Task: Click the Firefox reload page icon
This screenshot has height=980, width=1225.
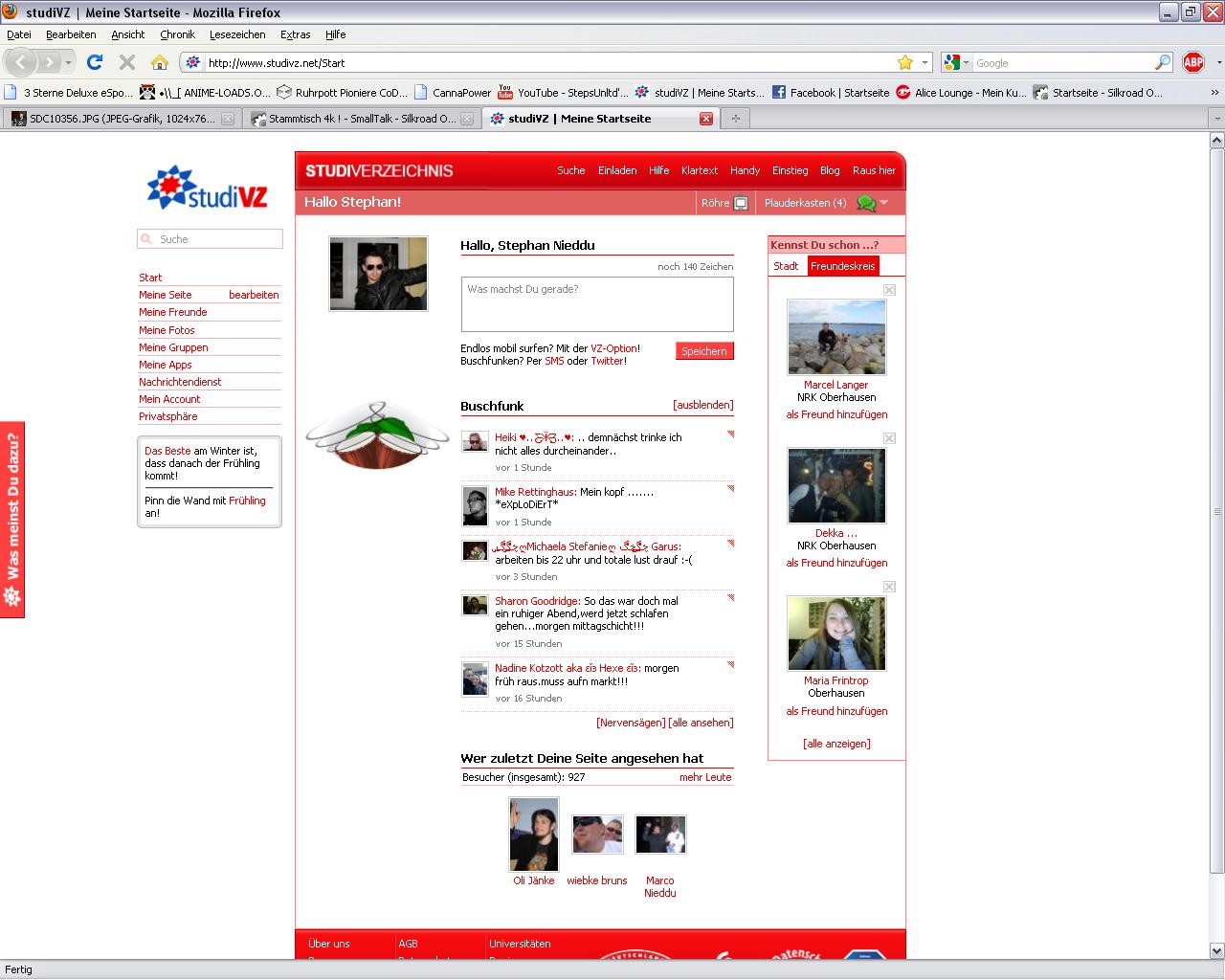Action: pyautogui.click(x=94, y=62)
